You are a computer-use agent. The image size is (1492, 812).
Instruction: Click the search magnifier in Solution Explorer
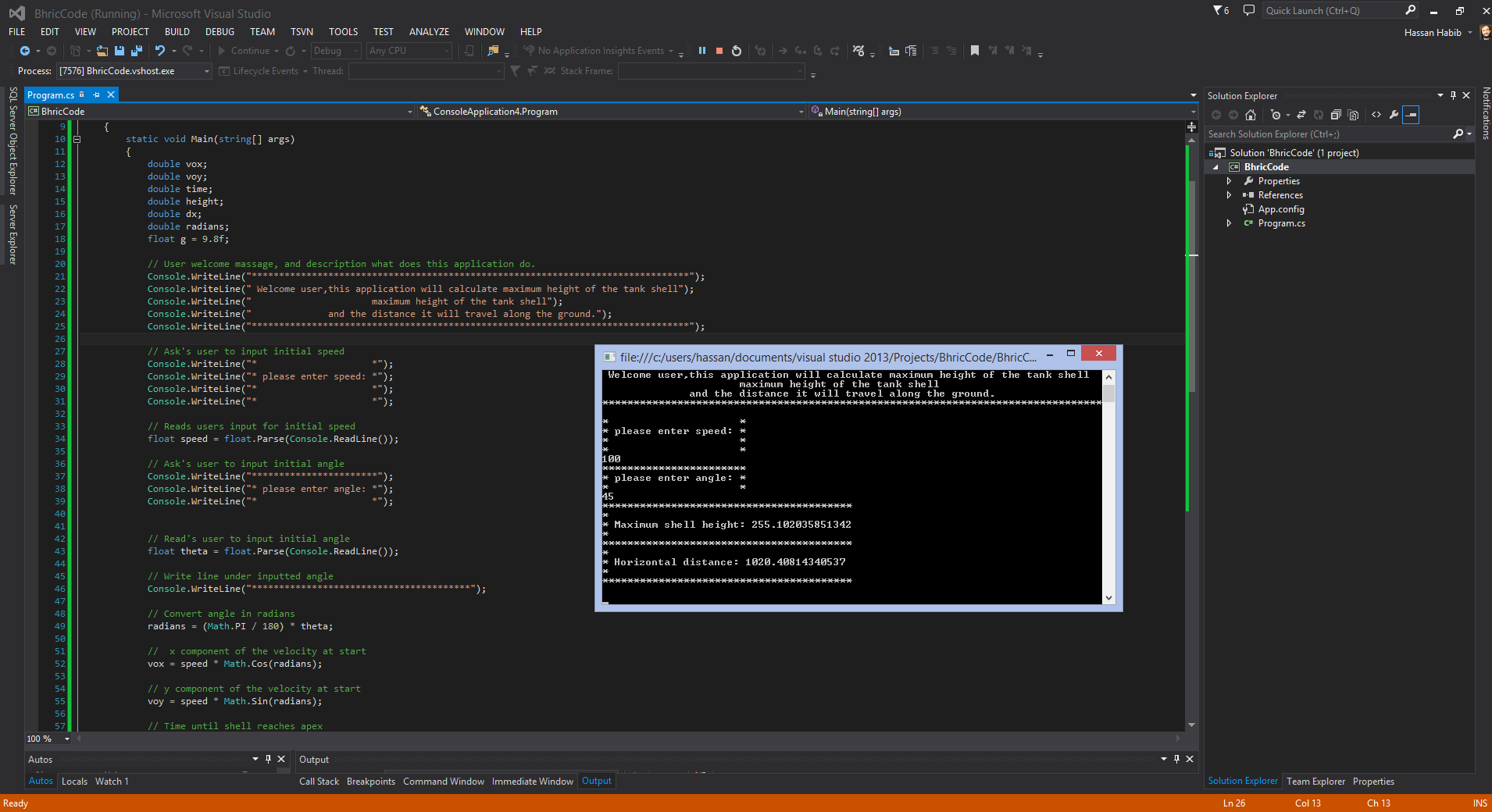(1458, 134)
